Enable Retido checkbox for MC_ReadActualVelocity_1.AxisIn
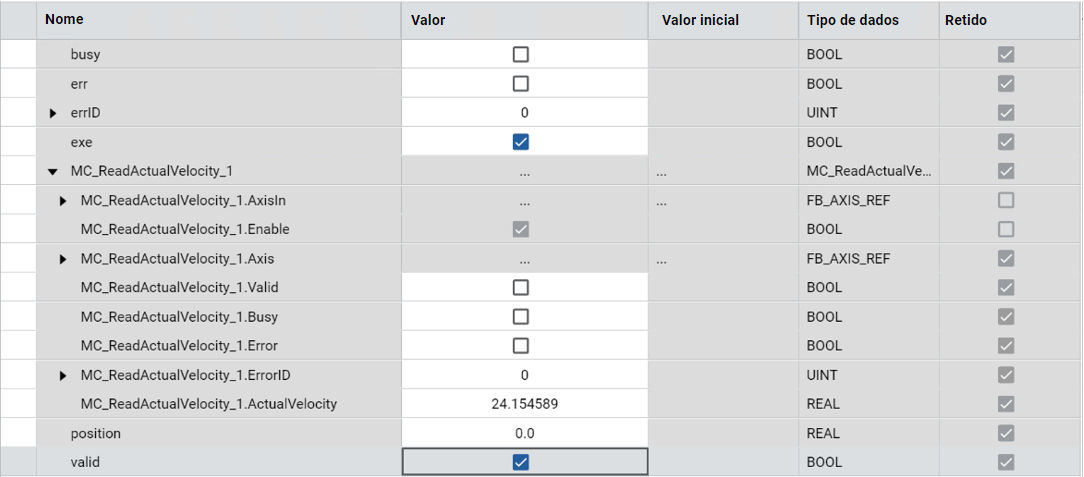This screenshot has height=477, width=1084. click(x=1006, y=200)
